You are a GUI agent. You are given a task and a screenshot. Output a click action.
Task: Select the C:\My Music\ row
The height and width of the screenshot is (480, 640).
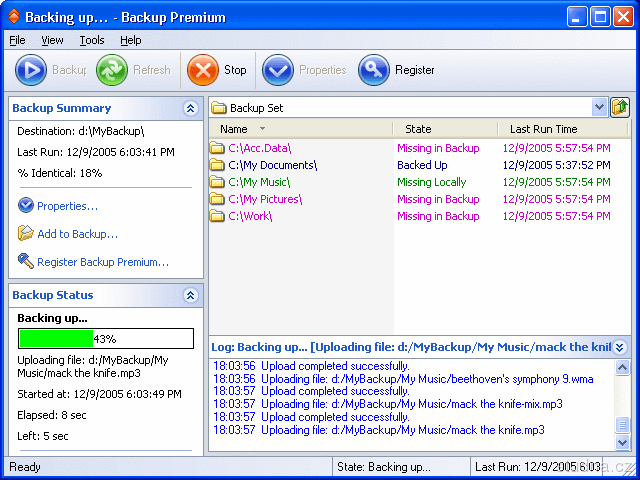[x=420, y=182]
